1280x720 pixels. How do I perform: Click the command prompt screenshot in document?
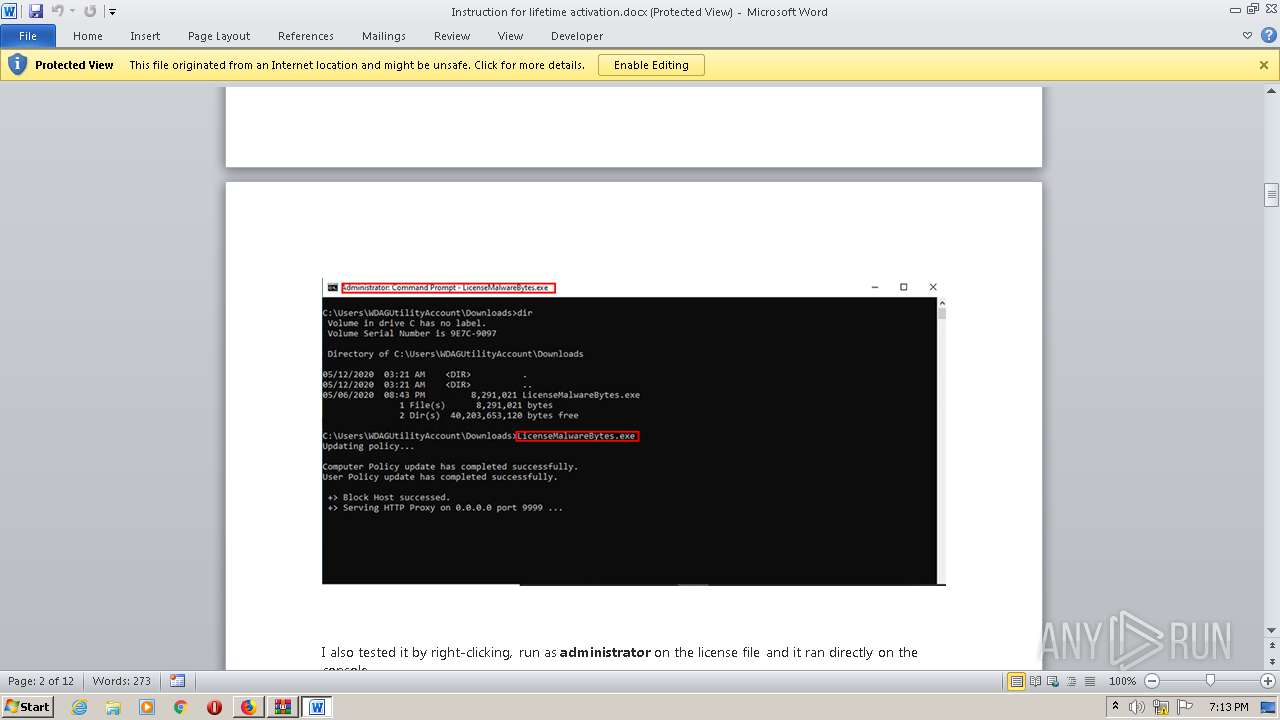tap(634, 432)
